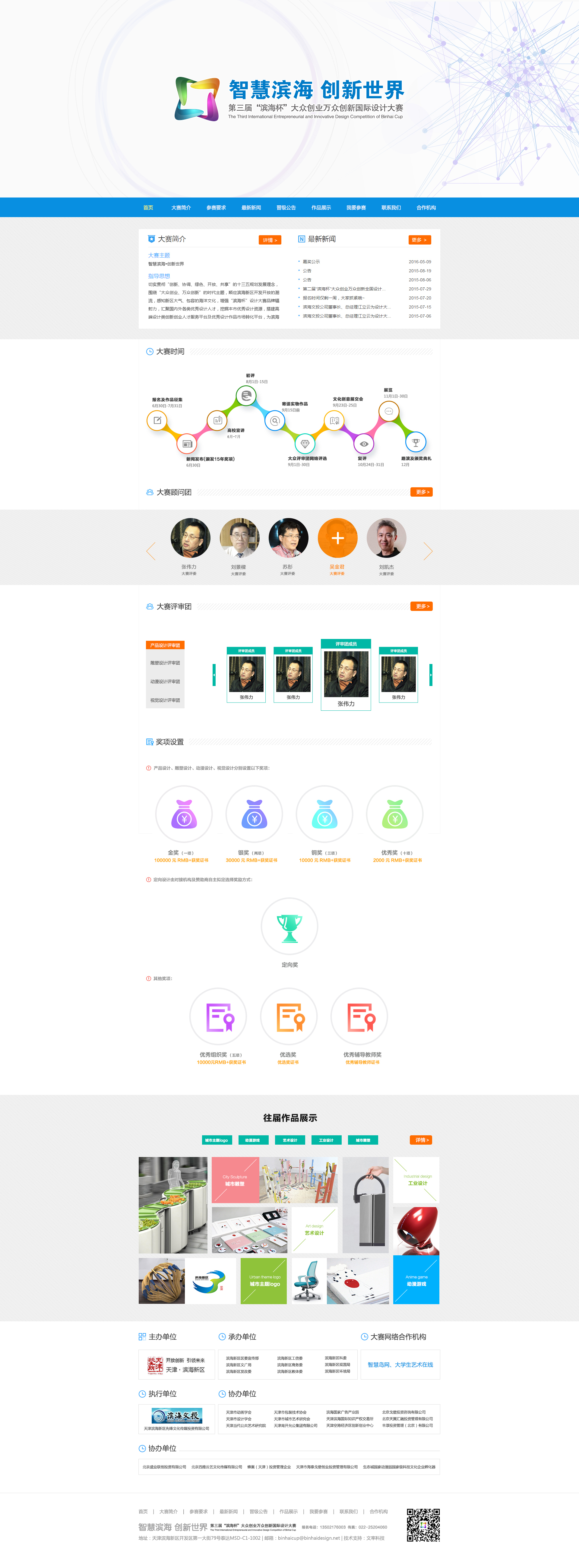Click the QR code in the footer
Screen dimensions: 579x1568
tap(423, 1525)
